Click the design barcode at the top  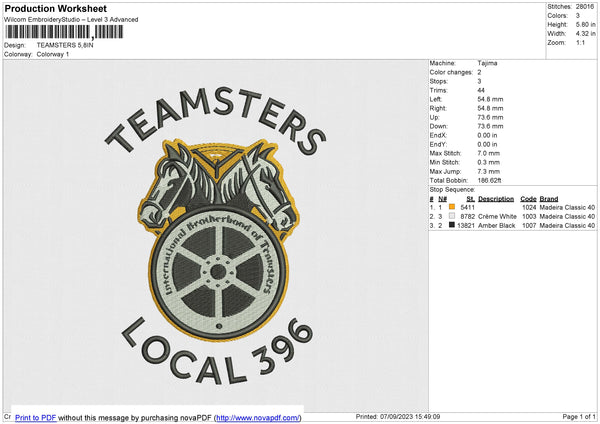64,32
